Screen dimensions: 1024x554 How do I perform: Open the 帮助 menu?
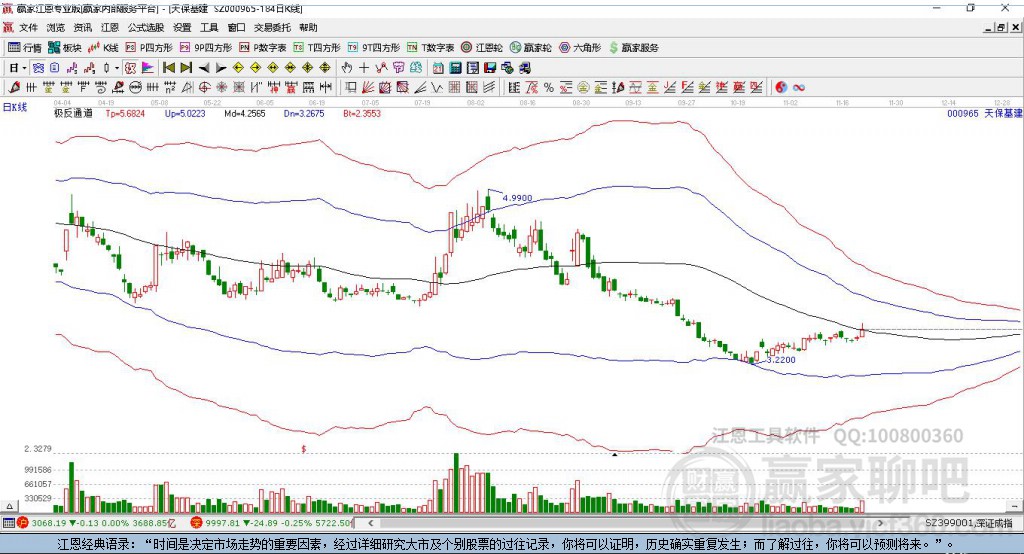coord(308,27)
